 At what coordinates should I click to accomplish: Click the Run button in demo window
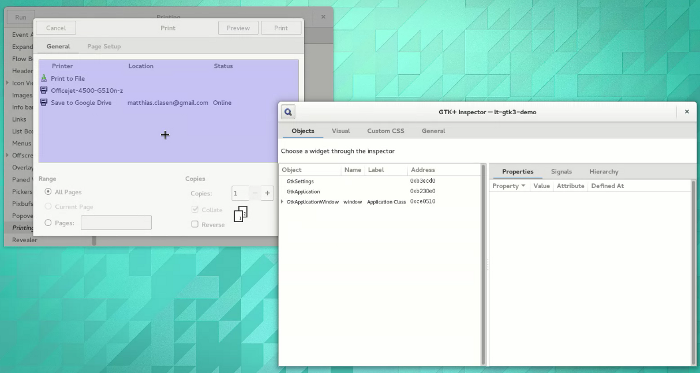click(21, 17)
